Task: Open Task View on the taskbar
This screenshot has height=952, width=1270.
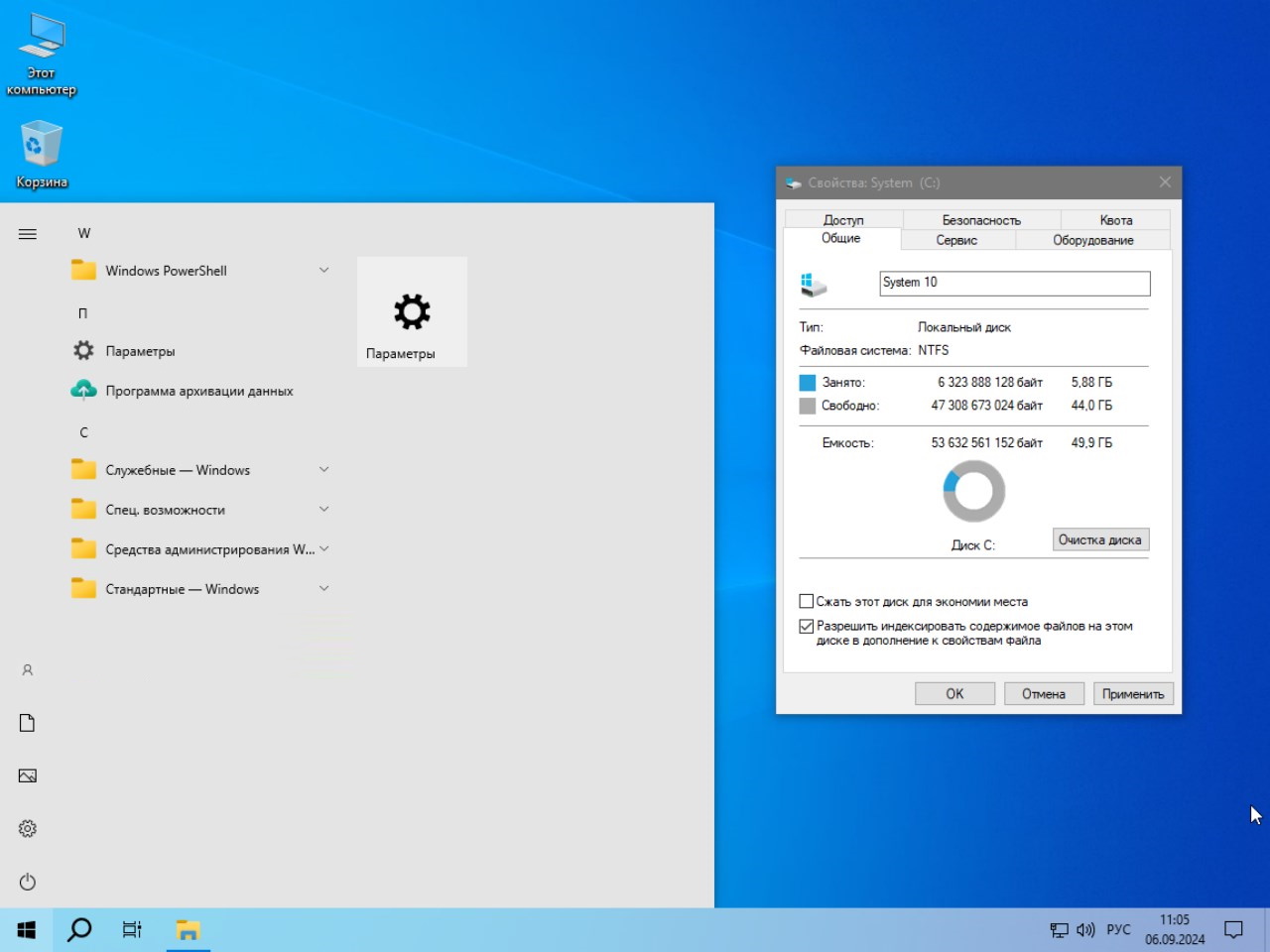Action: point(132,929)
